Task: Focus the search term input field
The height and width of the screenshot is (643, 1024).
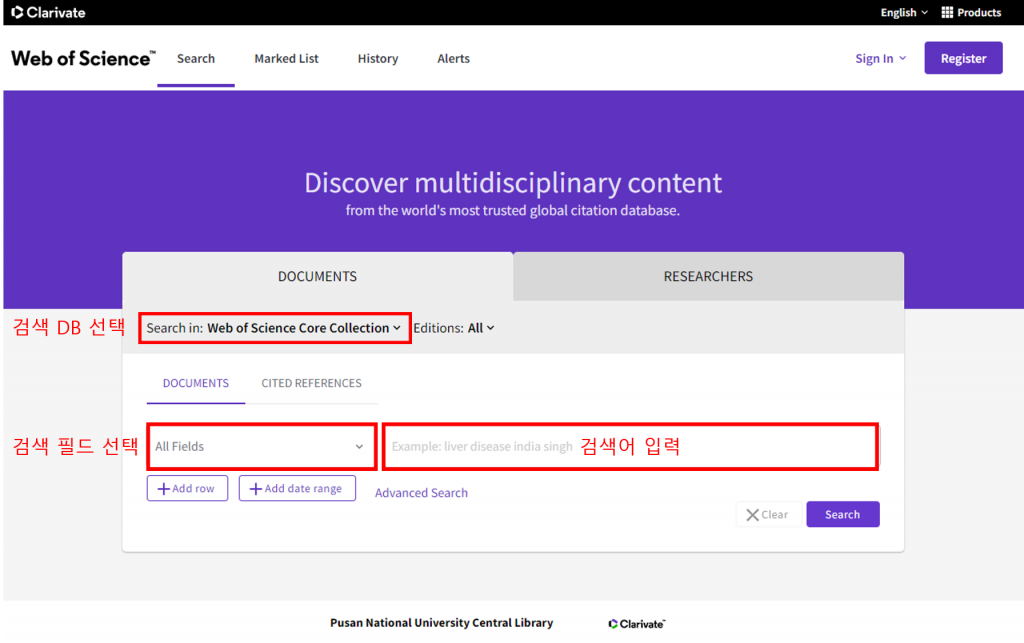Action: pos(630,447)
